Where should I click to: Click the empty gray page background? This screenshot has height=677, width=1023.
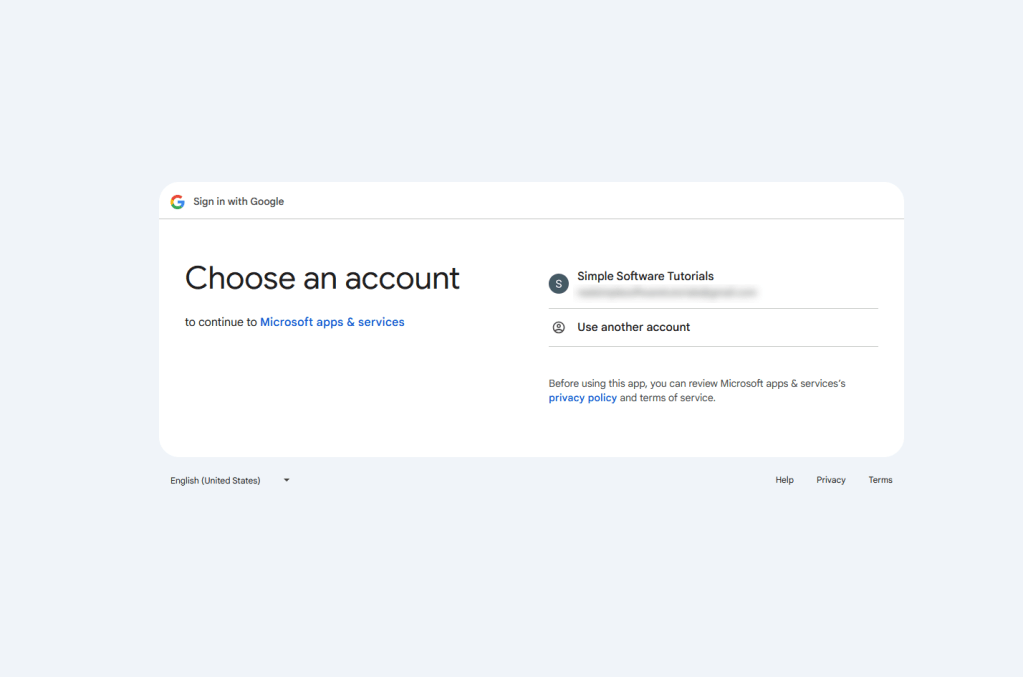[500, 580]
